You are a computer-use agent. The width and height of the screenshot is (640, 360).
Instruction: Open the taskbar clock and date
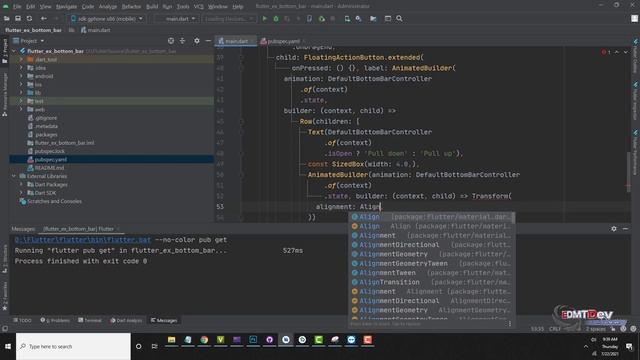click(609, 346)
